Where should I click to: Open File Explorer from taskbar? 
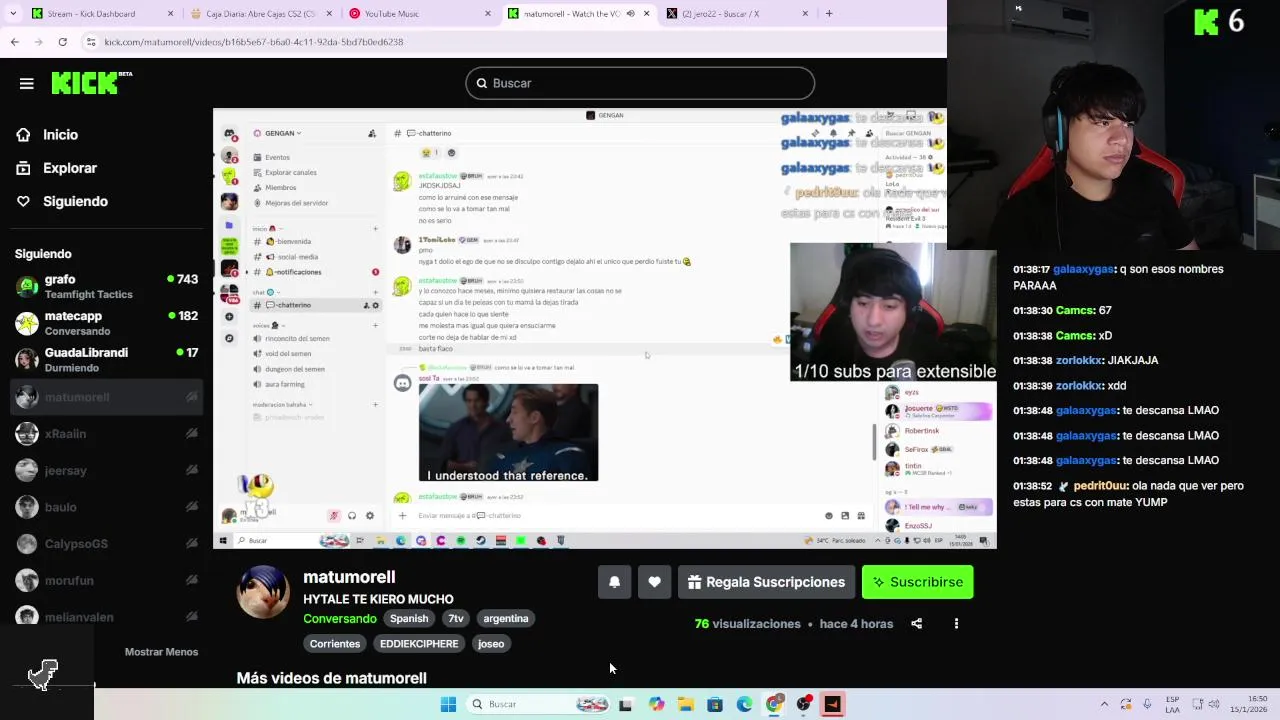point(686,705)
